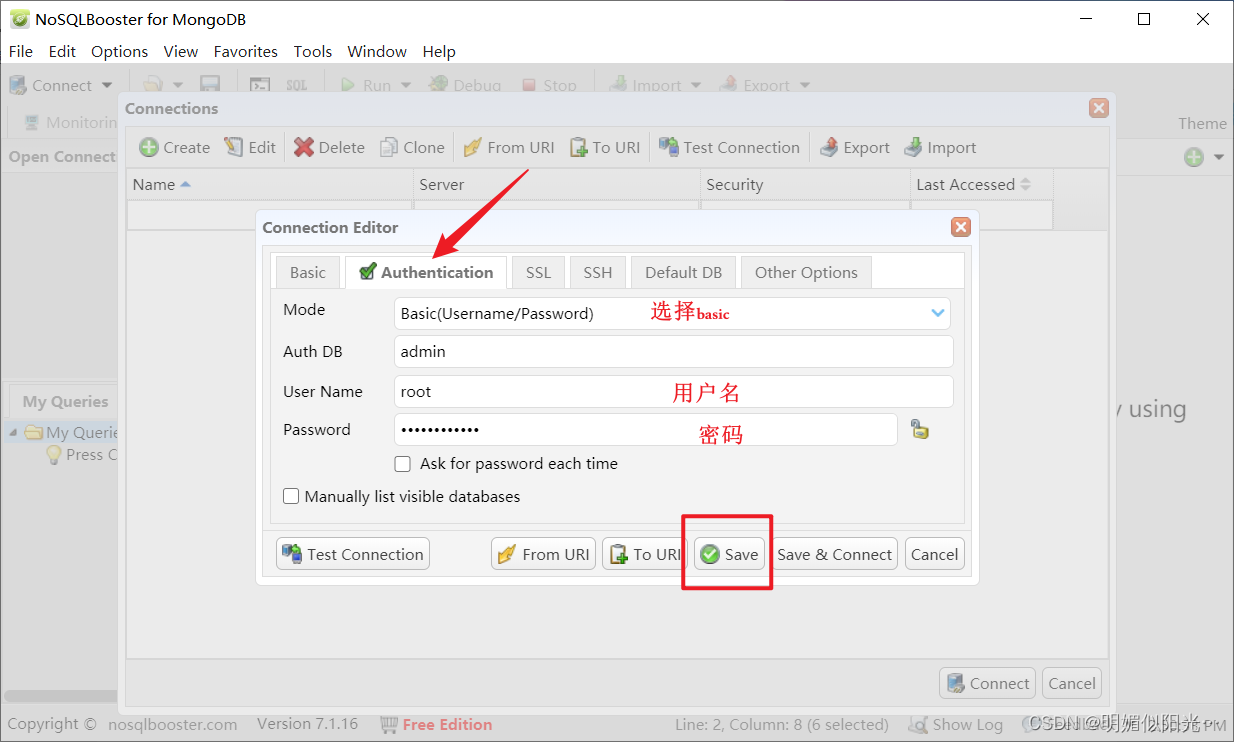Viewport: 1234px width, 742px height.
Task: Click From URI button in Connection Editor
Action: click(x=543, y=554)
